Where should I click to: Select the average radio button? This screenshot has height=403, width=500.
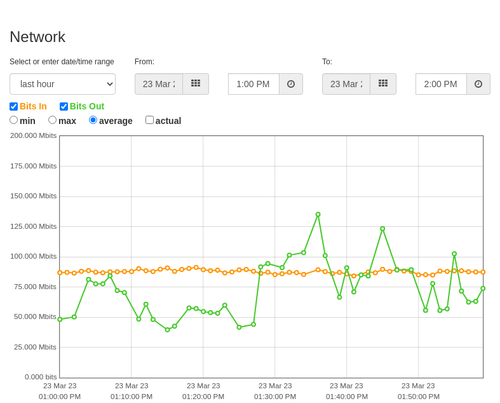(x=93, y=120)
